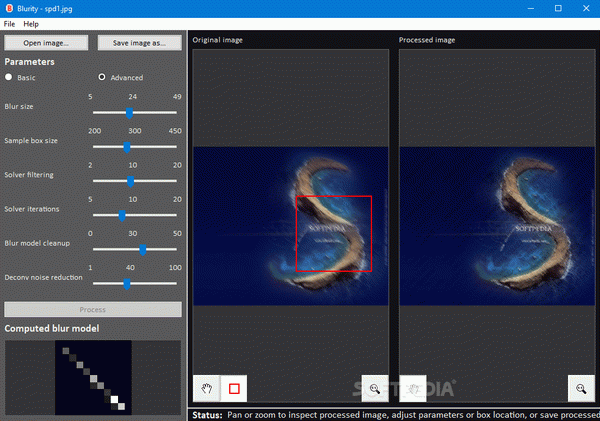Screen dimensions: 600x421
Task: Click the 'Computed blur model' heading
Action: click(52, 328)
